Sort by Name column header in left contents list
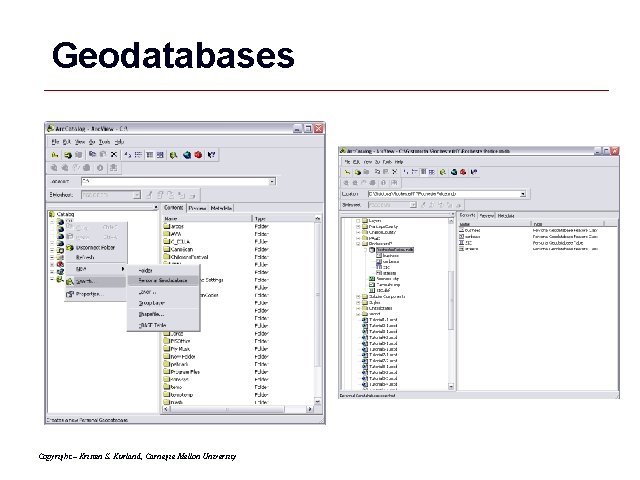Viewport: 640px width, 480px height. (x=207, y=219)
